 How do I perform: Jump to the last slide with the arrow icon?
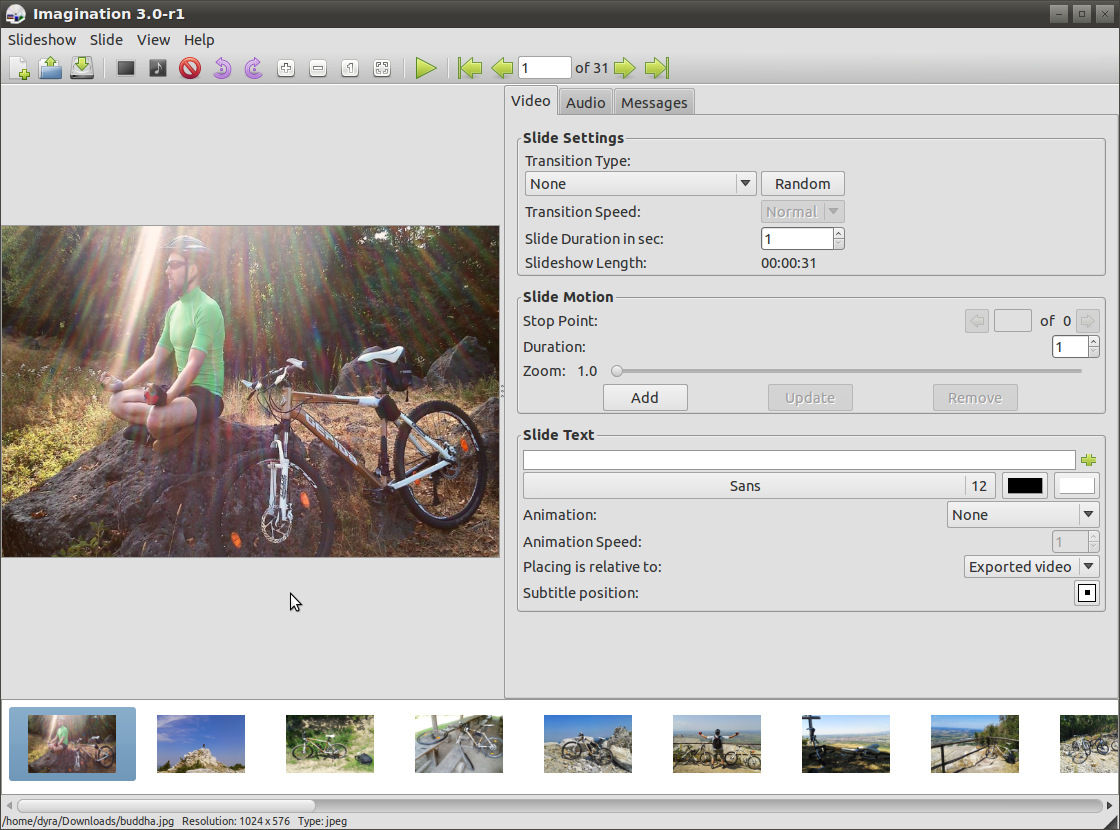click(x=657, y=69)
